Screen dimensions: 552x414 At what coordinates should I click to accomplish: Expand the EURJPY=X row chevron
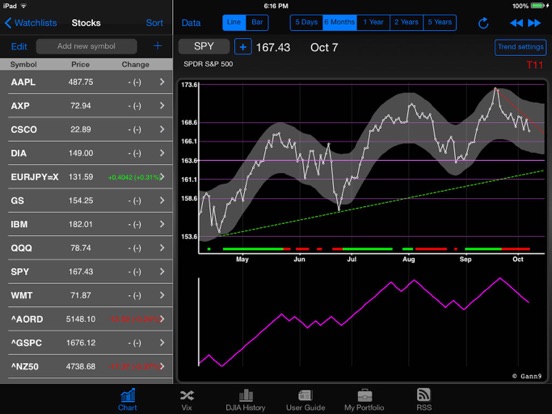click(162, 177)
